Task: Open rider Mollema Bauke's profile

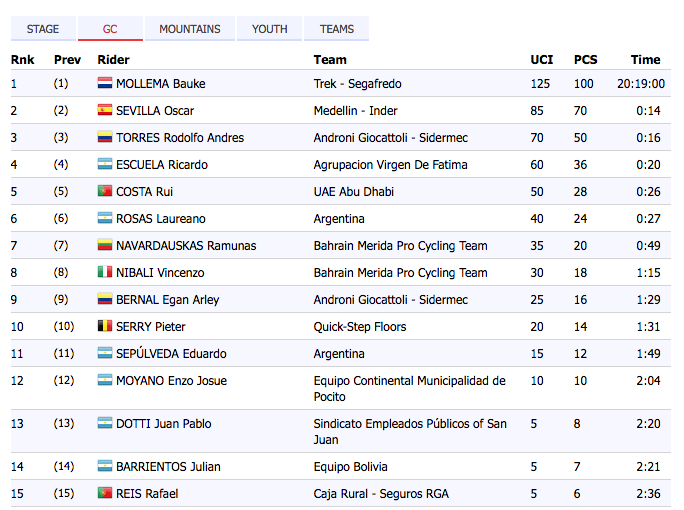Action: tap(161, 84)
